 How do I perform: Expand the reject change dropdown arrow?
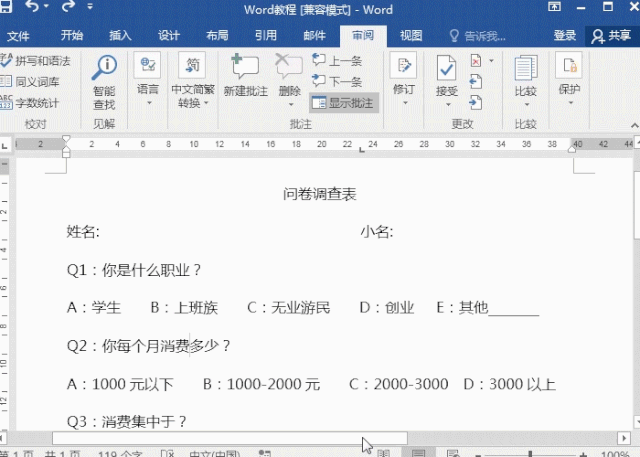pos(491,61)
